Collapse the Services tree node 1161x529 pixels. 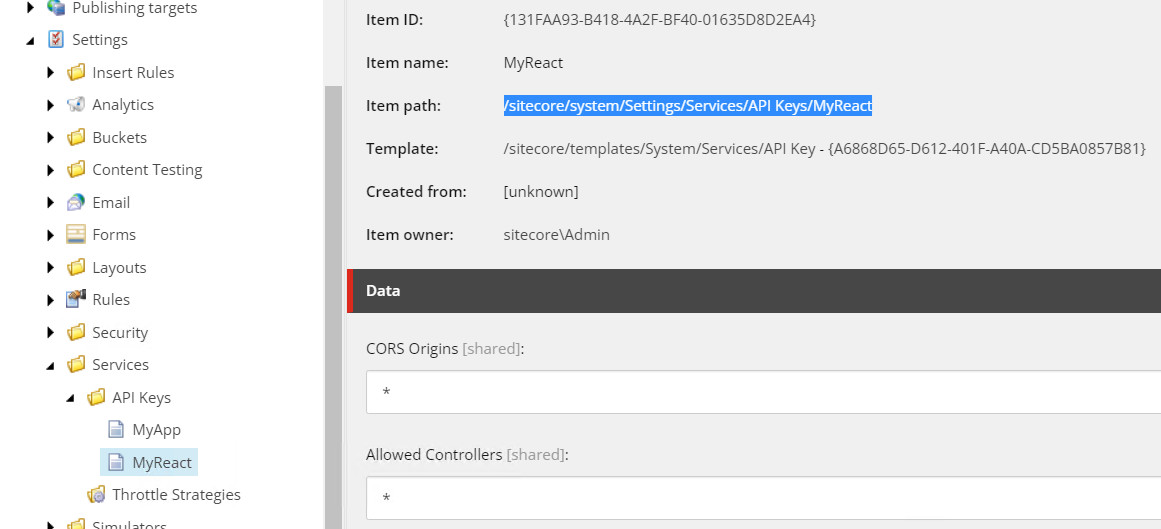(x=50, y=365)
